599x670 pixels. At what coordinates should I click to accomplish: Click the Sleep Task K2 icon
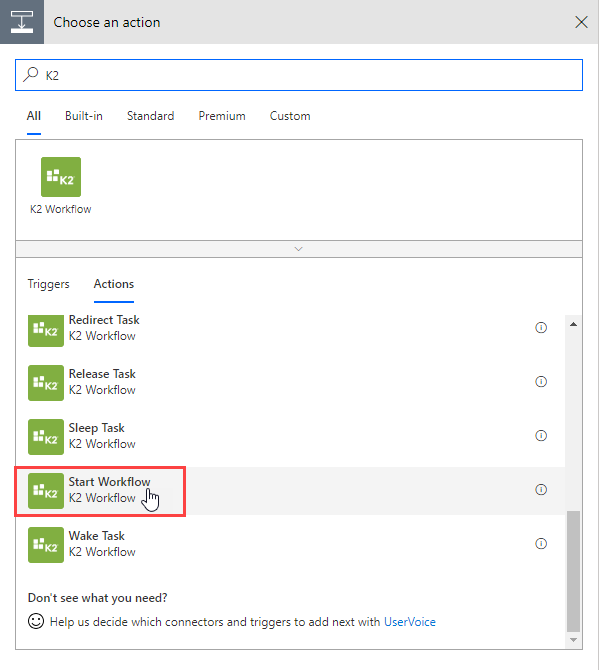coord(46,437)
